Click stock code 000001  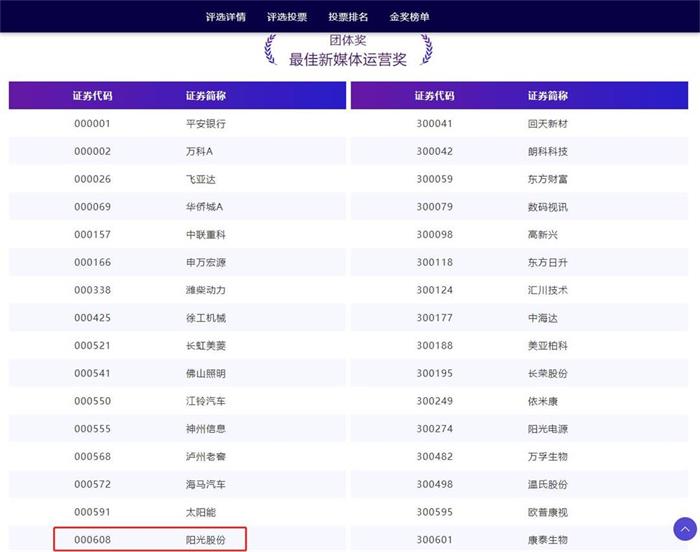(92, 124)
